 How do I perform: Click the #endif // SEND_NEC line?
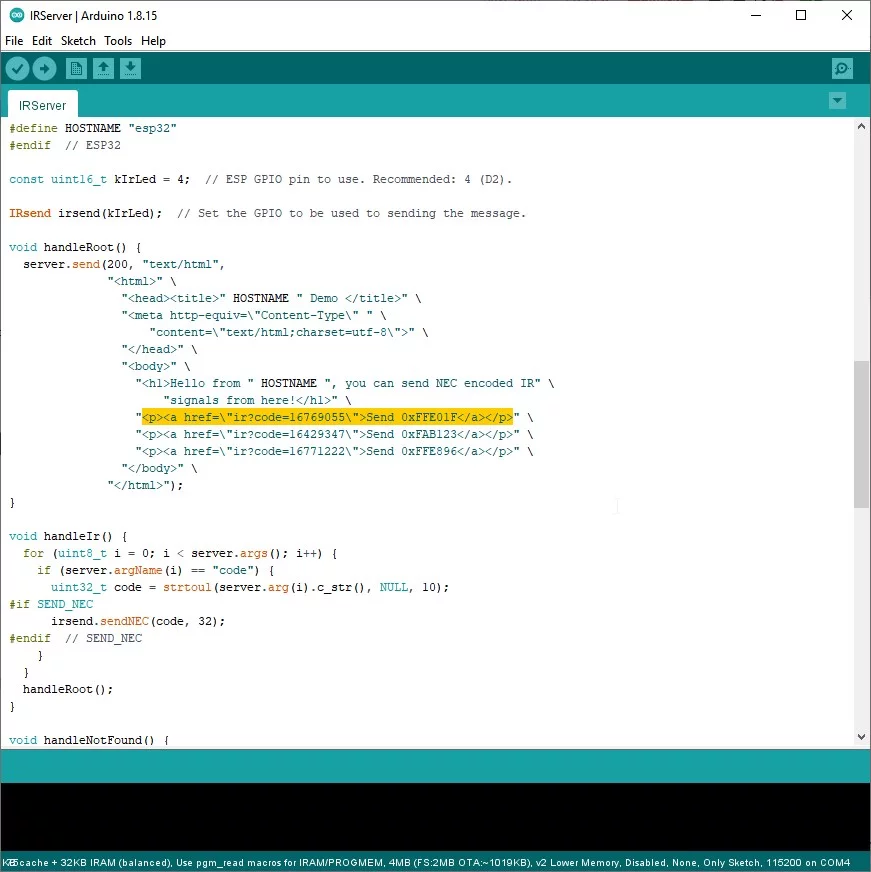[x=76, y=638]
